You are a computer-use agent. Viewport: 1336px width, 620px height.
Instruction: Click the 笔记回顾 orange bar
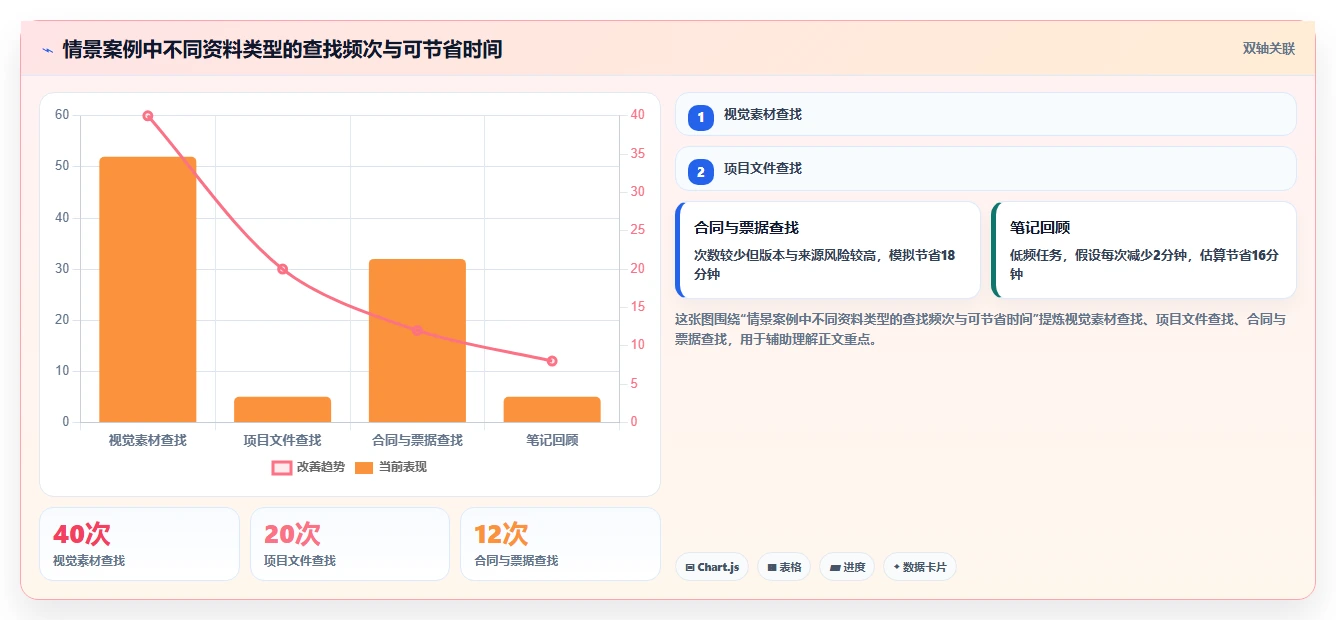[x=552, y=409]
